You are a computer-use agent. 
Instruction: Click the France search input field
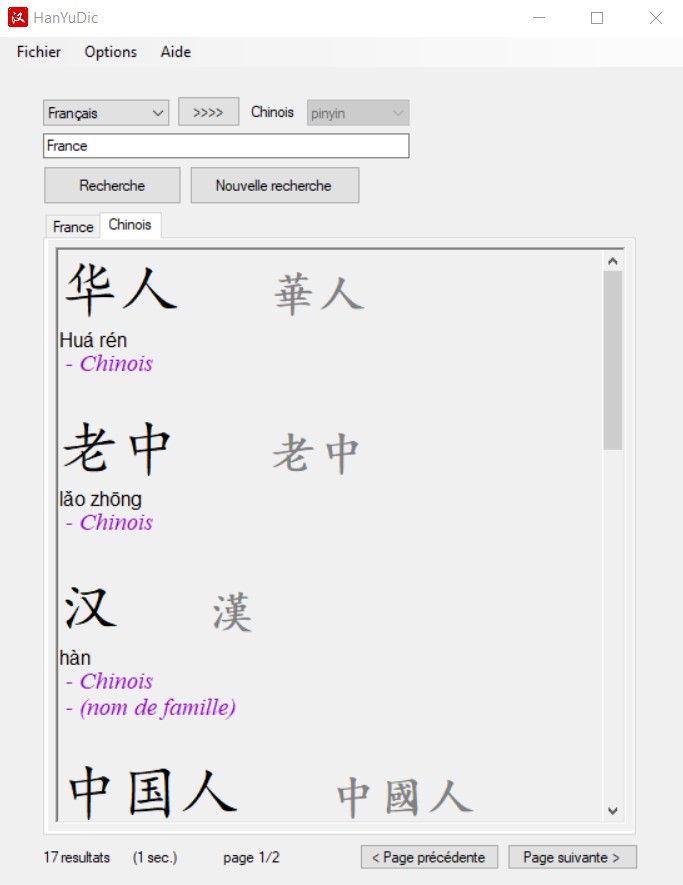226,146
